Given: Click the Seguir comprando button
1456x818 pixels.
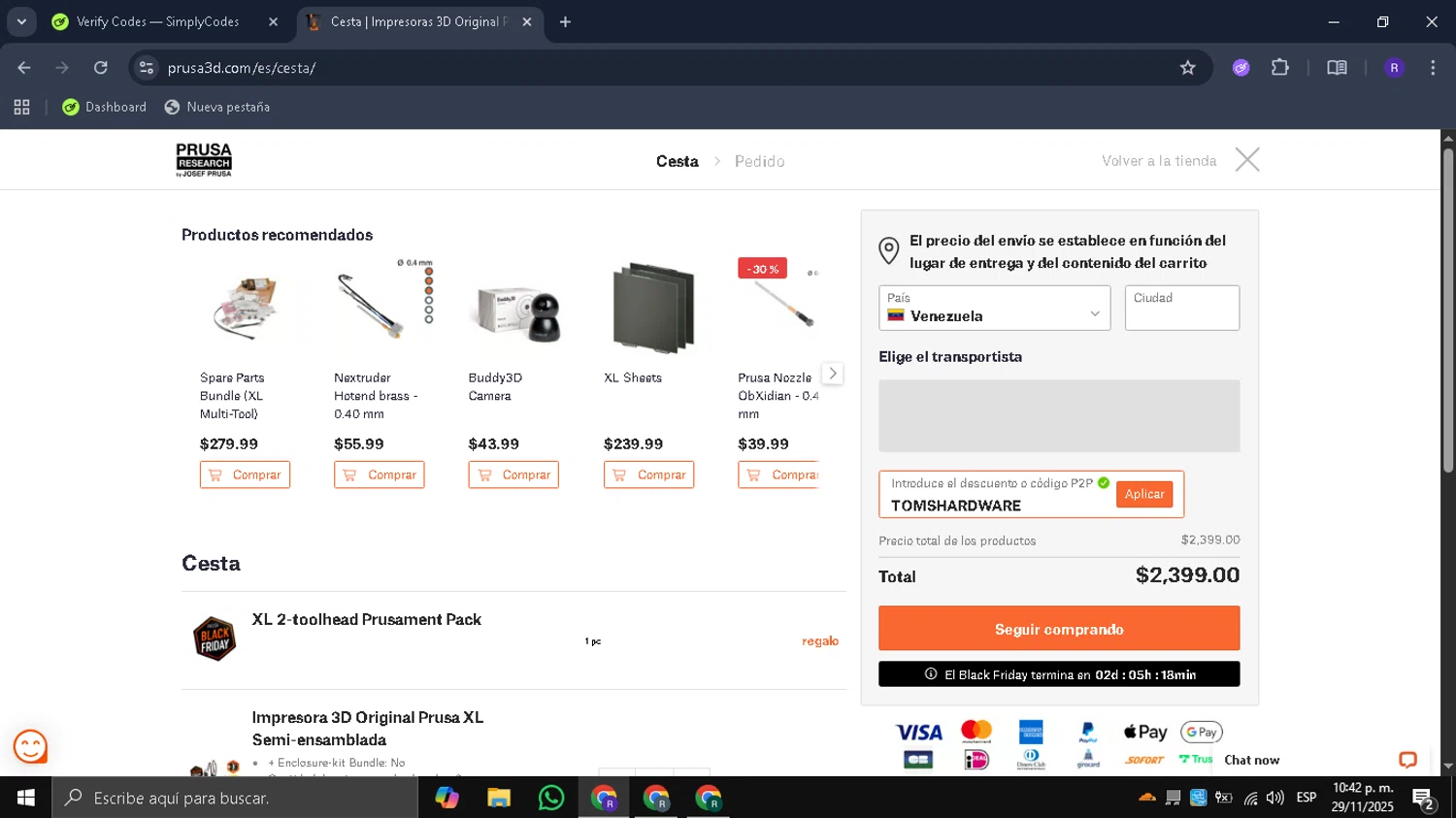Looking at the screenshot, I should click(x=1059, y=629).
